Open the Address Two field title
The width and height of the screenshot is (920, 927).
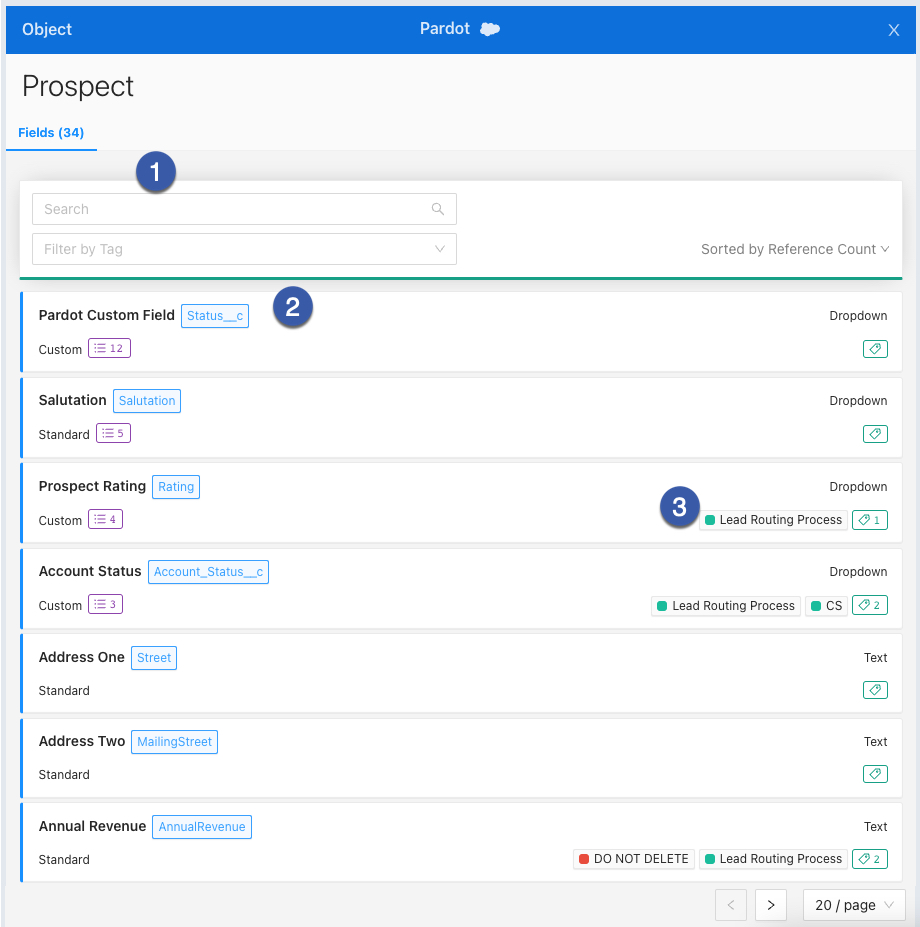tap(82, 741)
